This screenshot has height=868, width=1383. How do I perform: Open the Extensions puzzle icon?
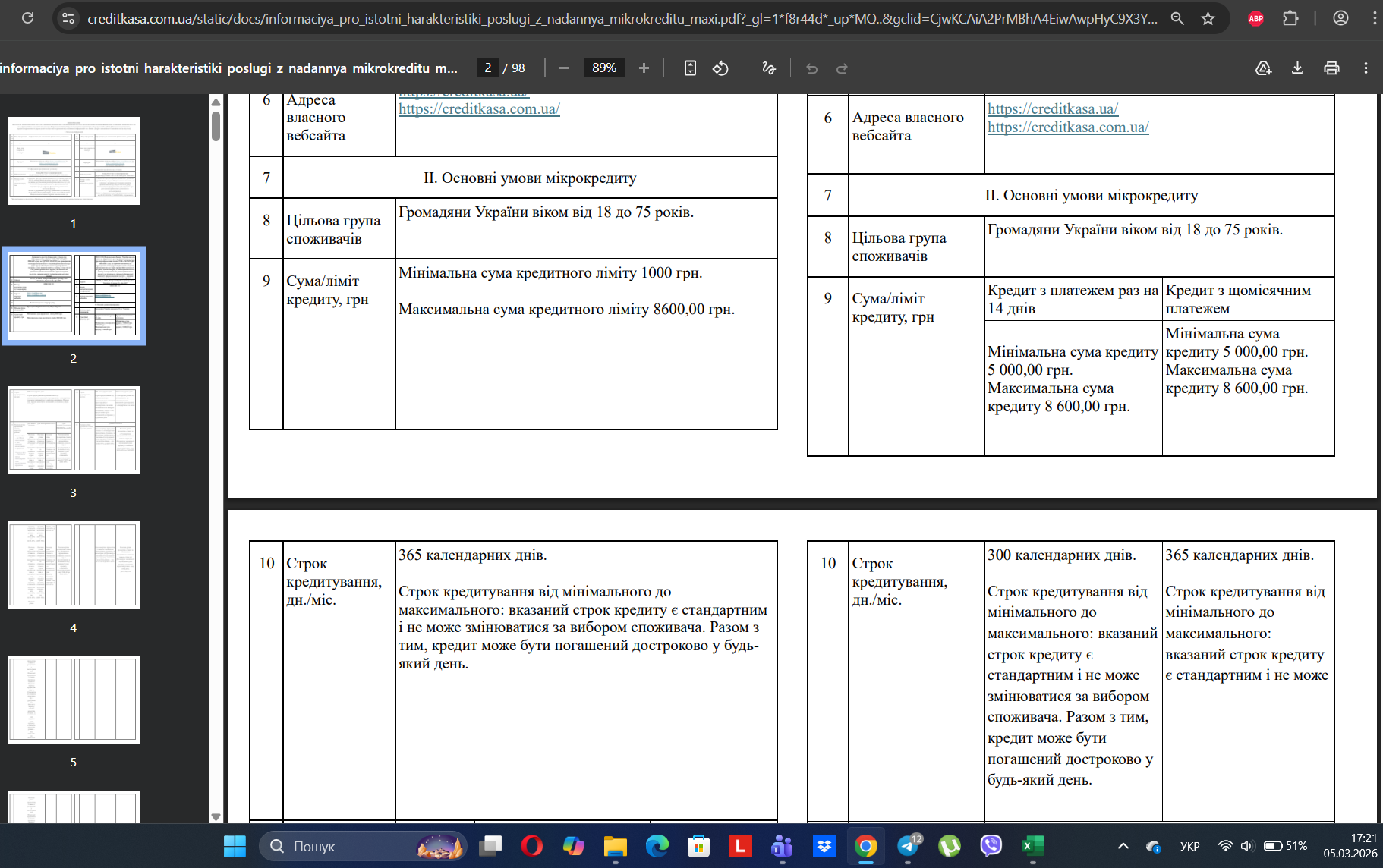[x=1290, y=18]
